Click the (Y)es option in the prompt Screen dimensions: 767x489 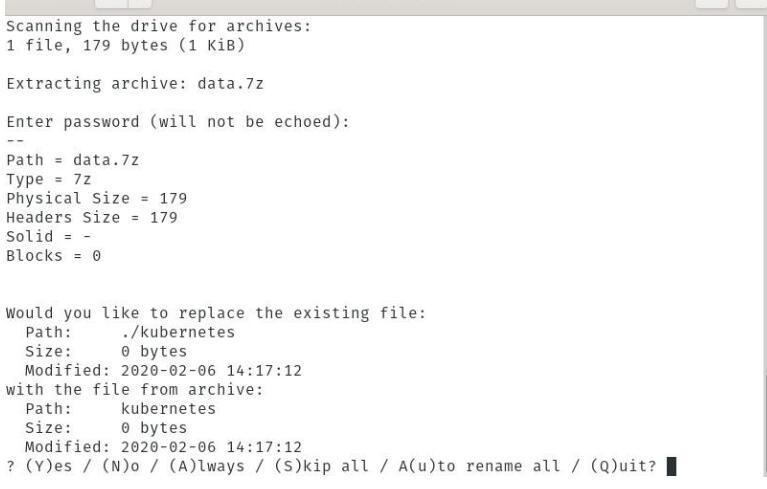[48, 466]
